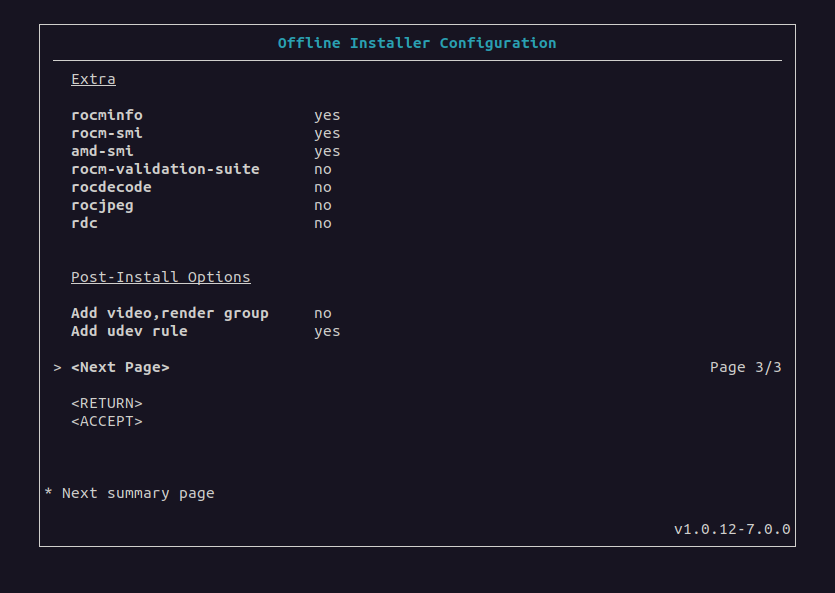Toggle the rocjpeg no value
Viewport: 835px width, 593px height.
click(x=323, y=205)
